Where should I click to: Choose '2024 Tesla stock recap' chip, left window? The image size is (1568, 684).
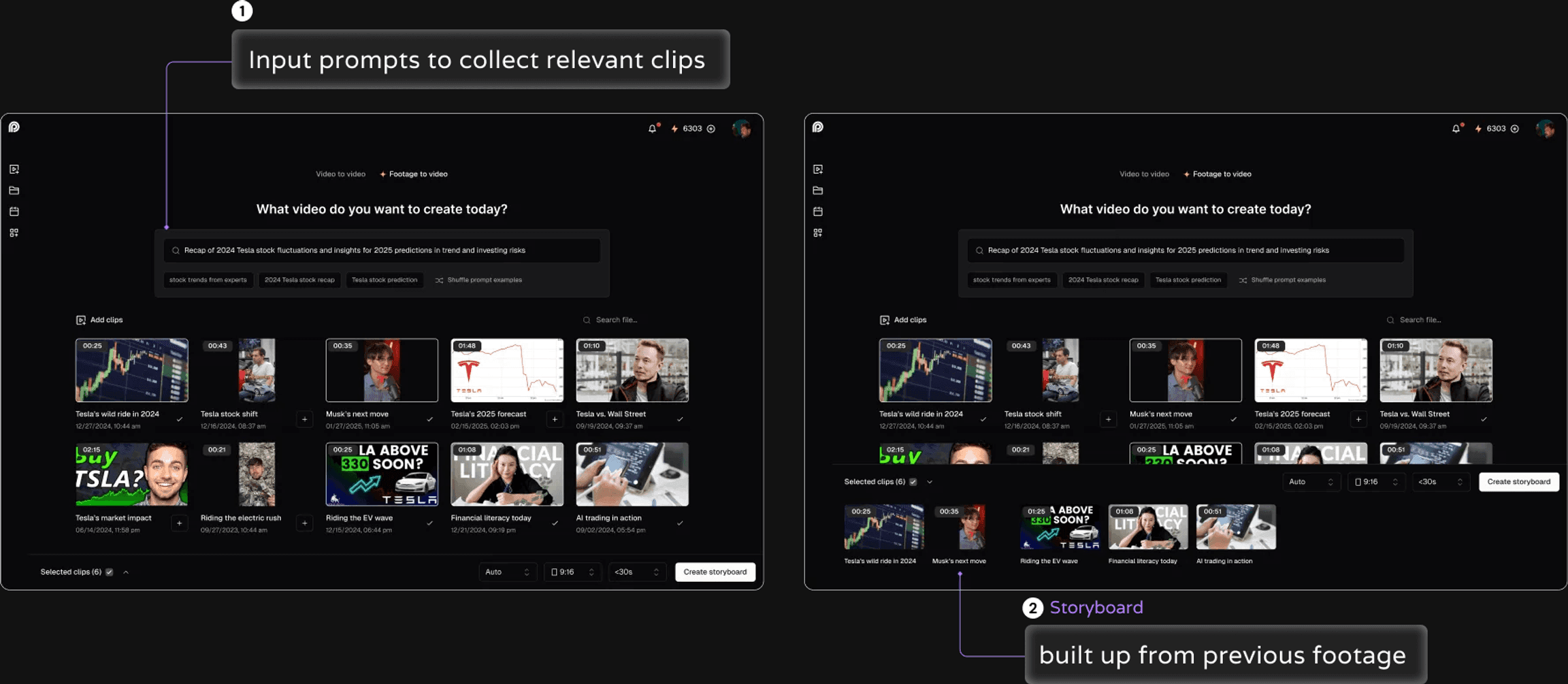pyautogui.click(x=299, y=280)
